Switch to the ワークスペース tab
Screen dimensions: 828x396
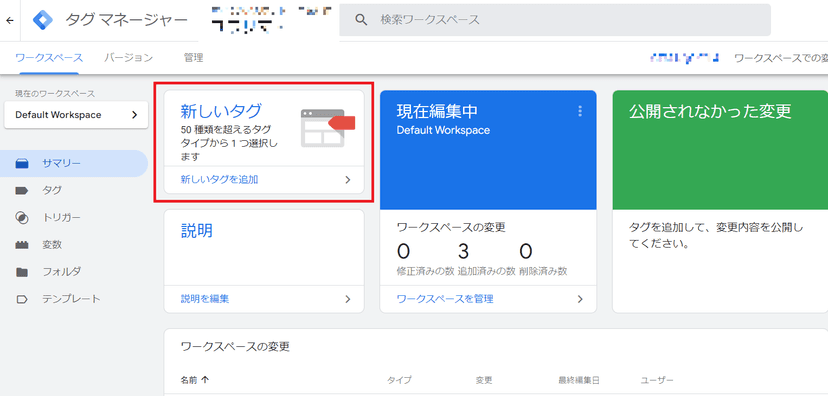tap(49, 58)
